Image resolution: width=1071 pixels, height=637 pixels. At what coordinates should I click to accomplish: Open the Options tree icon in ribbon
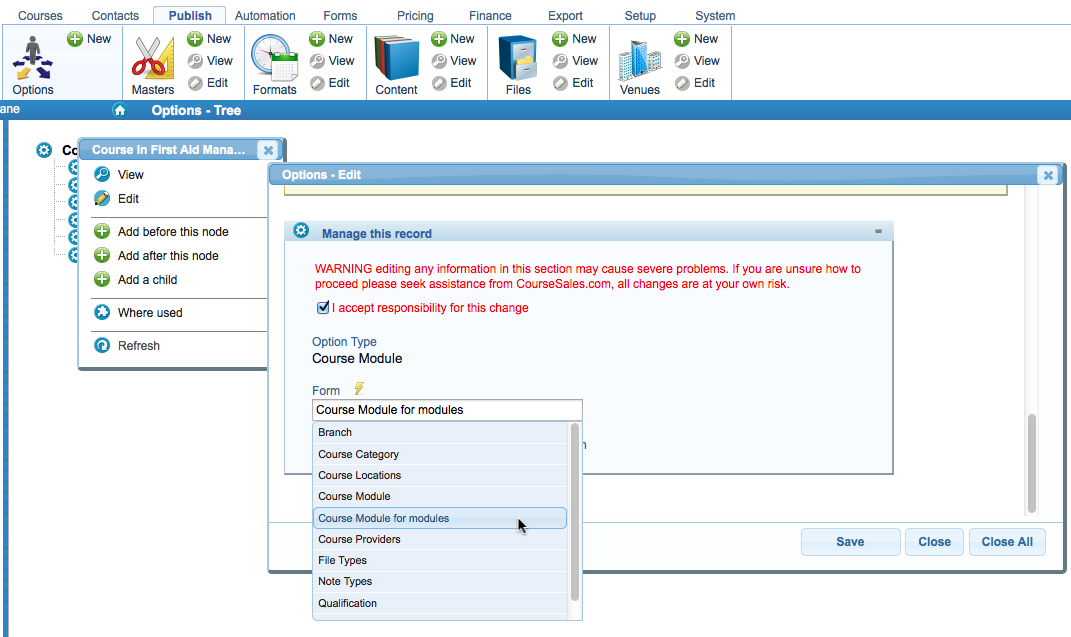click(x=32, y=59)
